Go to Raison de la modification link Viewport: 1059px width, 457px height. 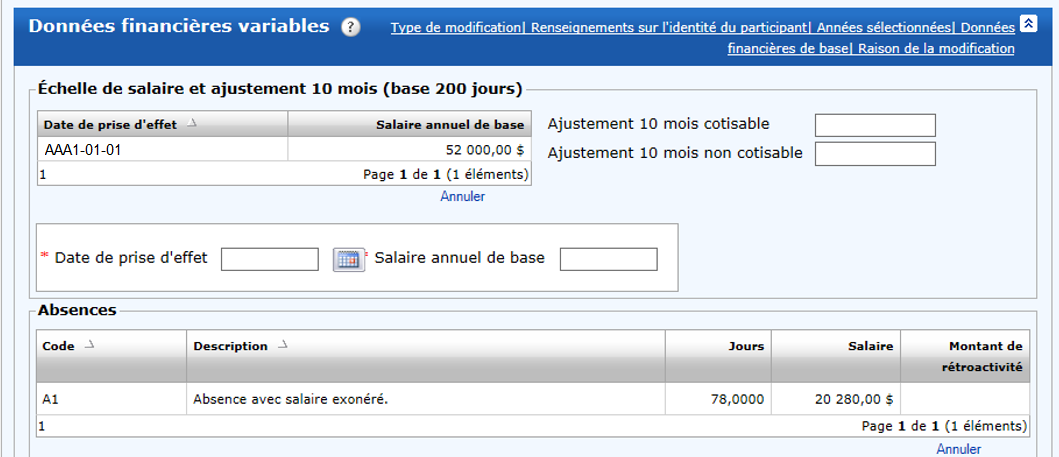pos(937,49)
